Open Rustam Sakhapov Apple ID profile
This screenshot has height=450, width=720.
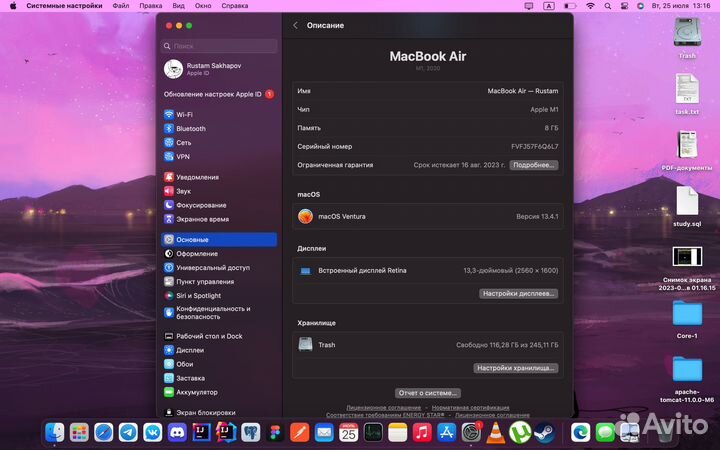[x=203, y=69]
